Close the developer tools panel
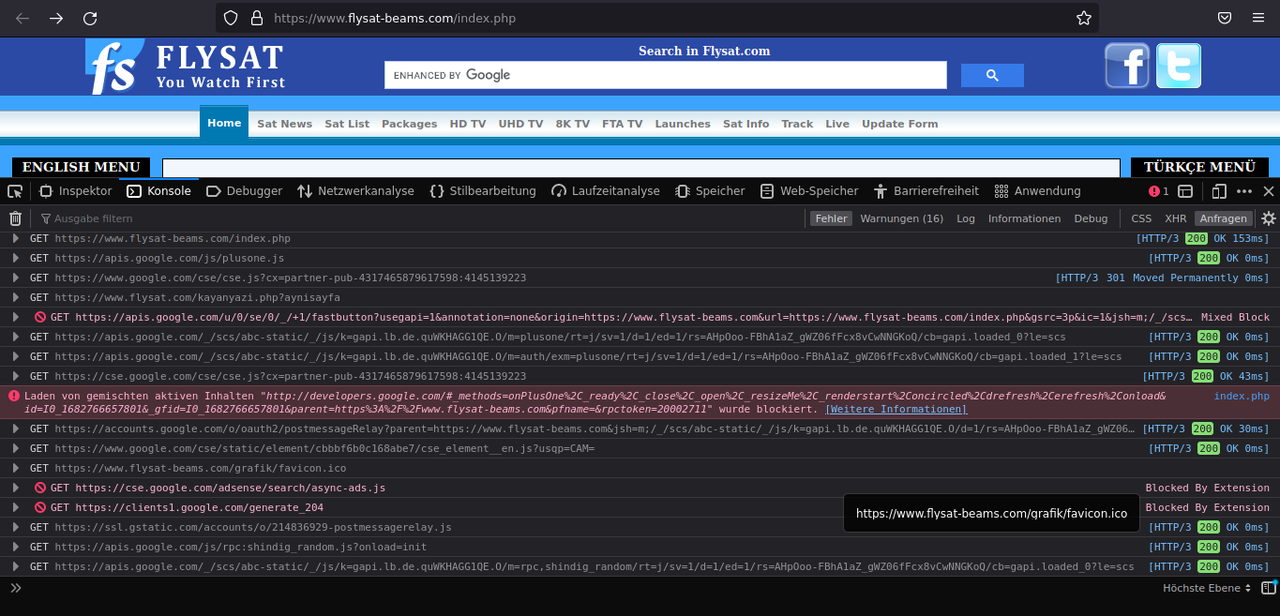 point(1268,191)
